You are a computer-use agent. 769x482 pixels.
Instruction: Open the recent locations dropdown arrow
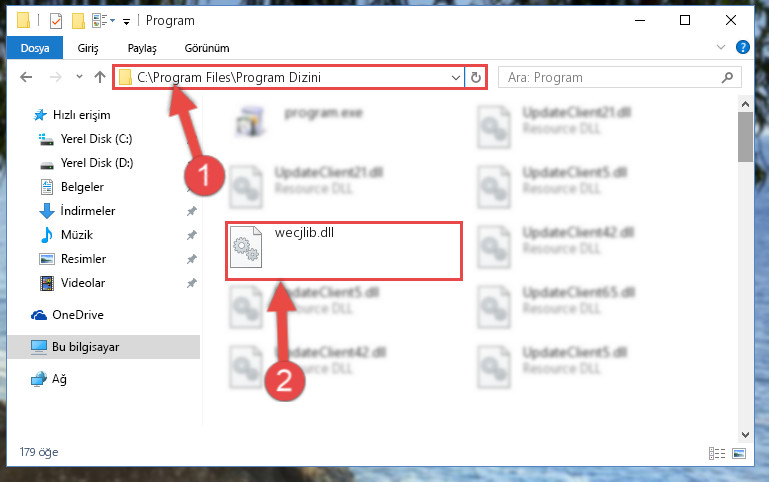(x=79, y=76)
